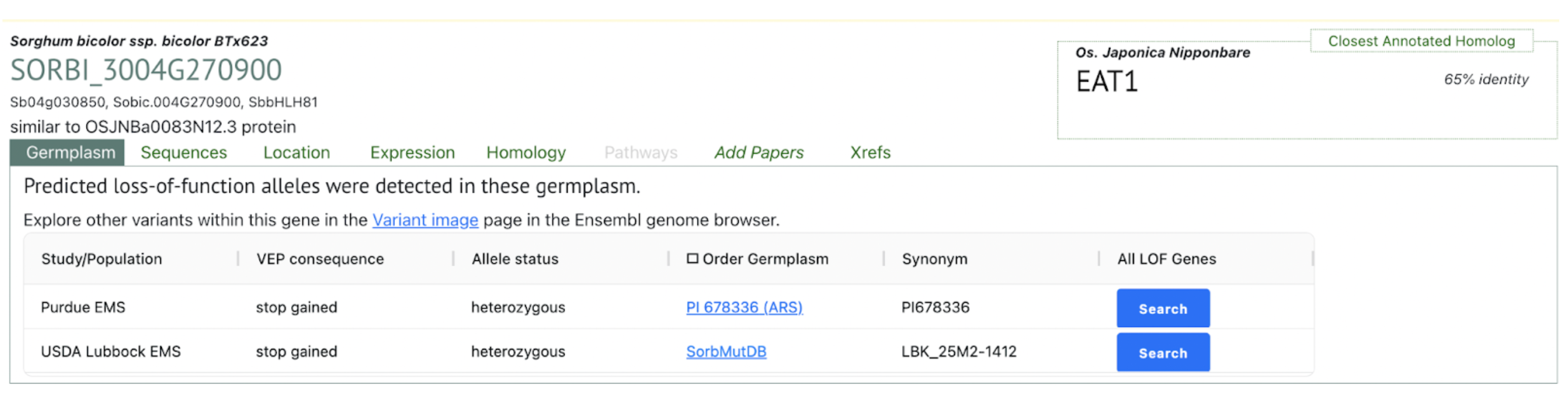
Task: Sort by Synonym column header
Action: pyautogui.click(x=935, y=259)
